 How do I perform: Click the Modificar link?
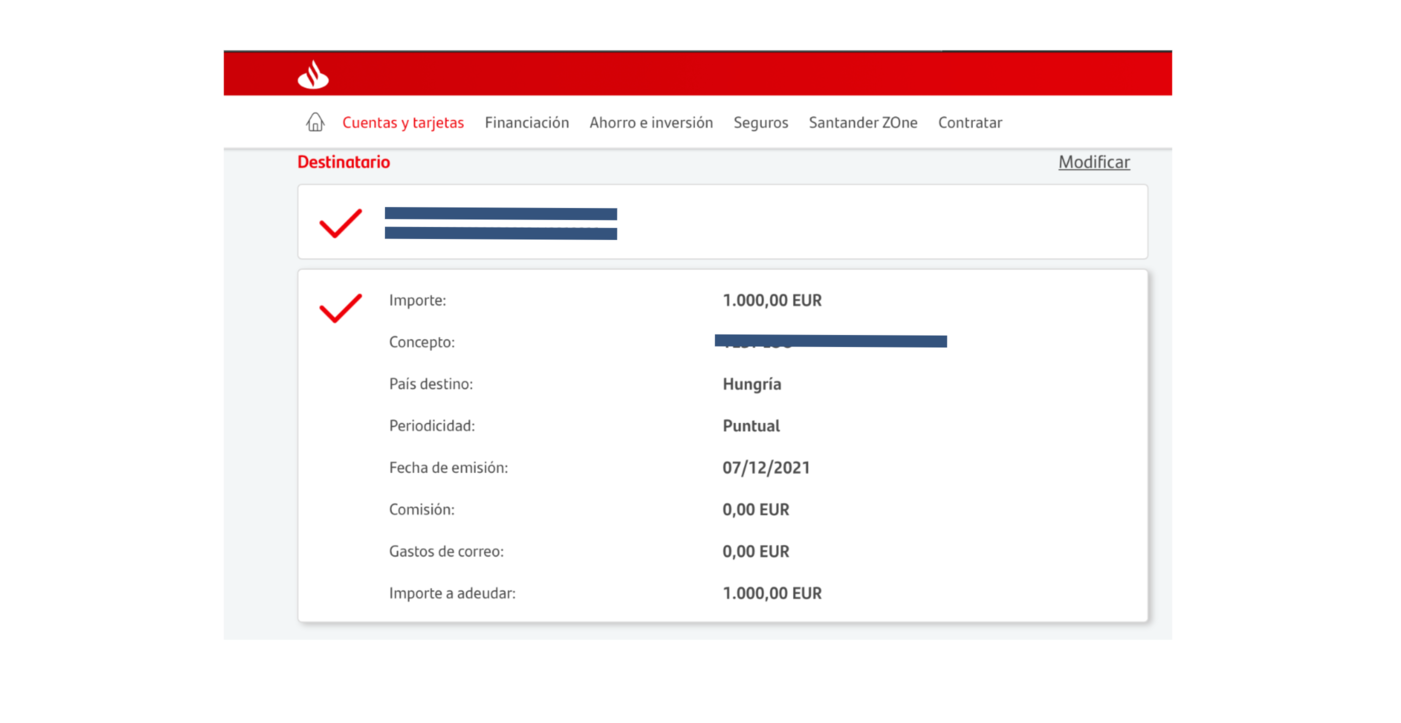point(1094,161)
